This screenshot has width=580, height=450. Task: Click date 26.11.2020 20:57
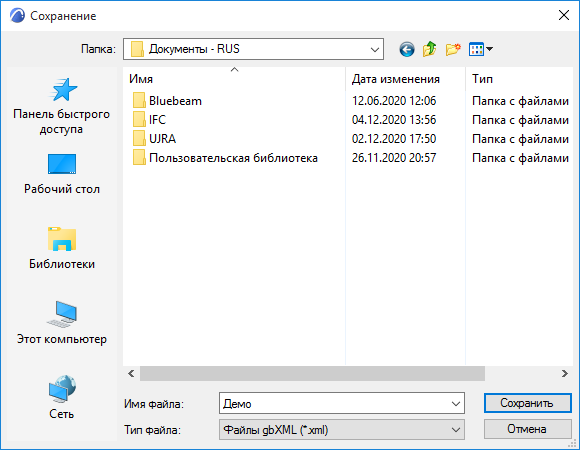tap(394, 158)
